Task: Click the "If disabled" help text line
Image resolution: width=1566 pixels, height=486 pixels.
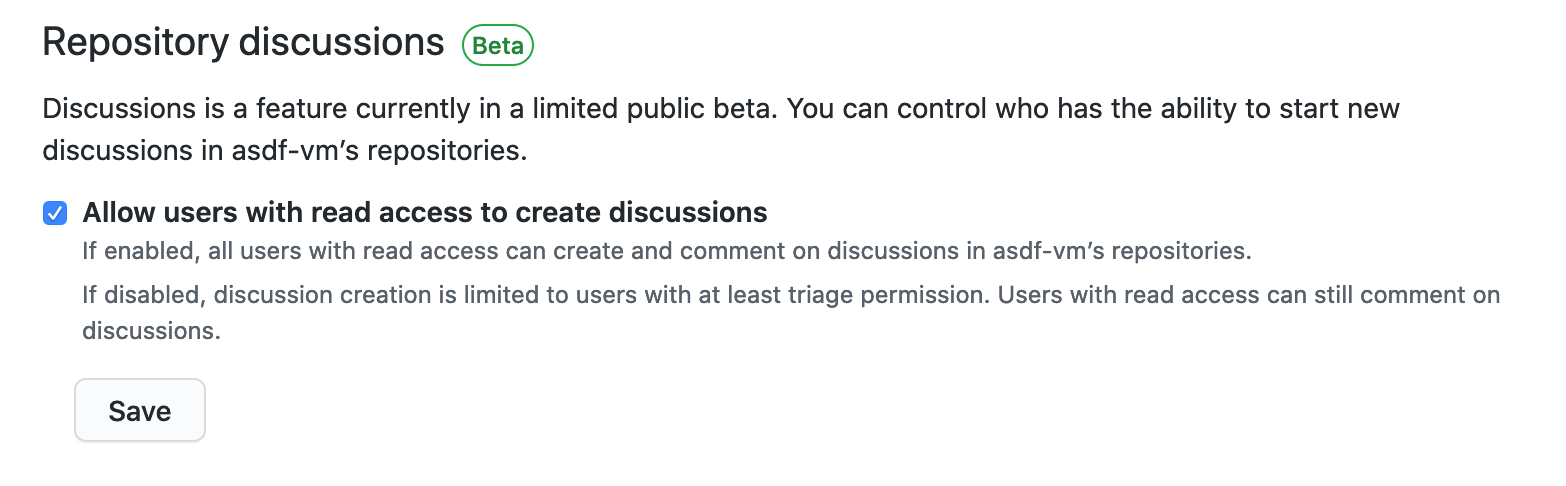Action: (790, 296)
